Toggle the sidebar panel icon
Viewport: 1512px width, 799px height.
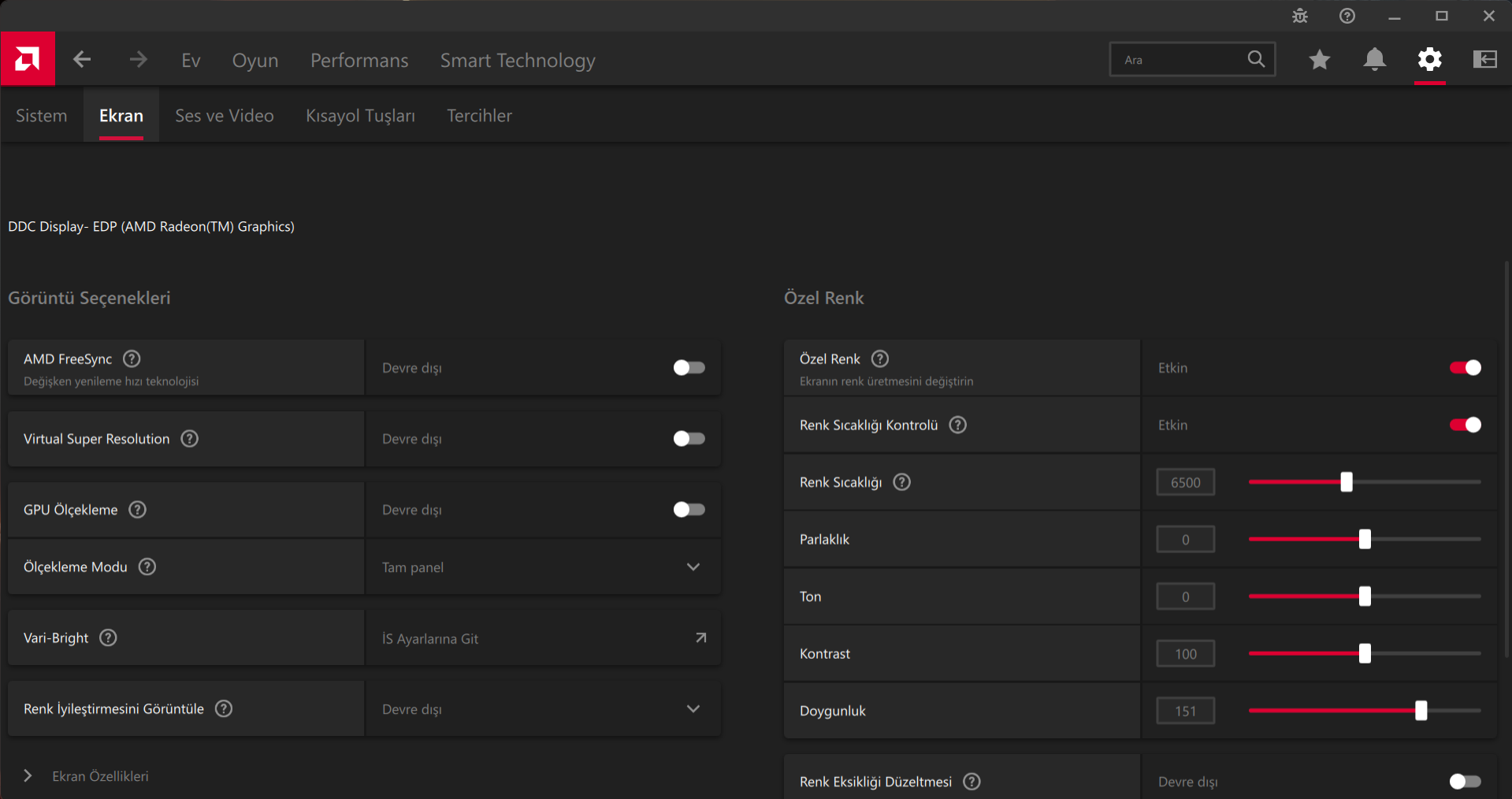1484,60
